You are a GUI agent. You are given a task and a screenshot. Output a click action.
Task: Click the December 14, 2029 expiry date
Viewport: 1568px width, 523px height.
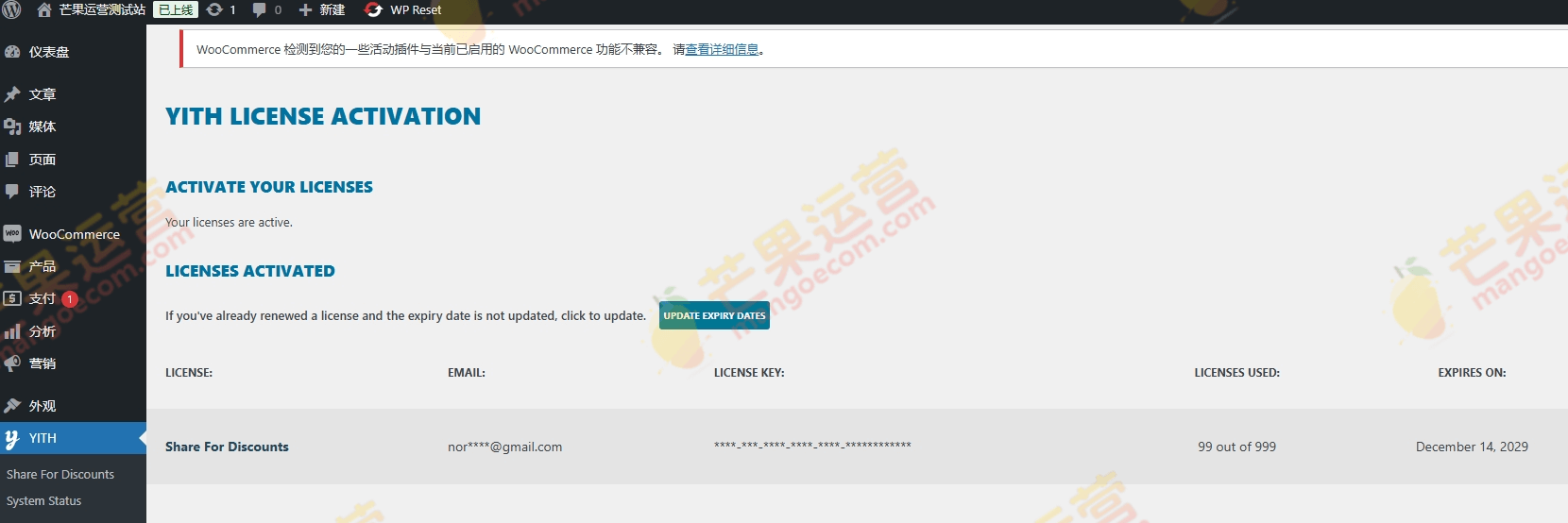1472,447
